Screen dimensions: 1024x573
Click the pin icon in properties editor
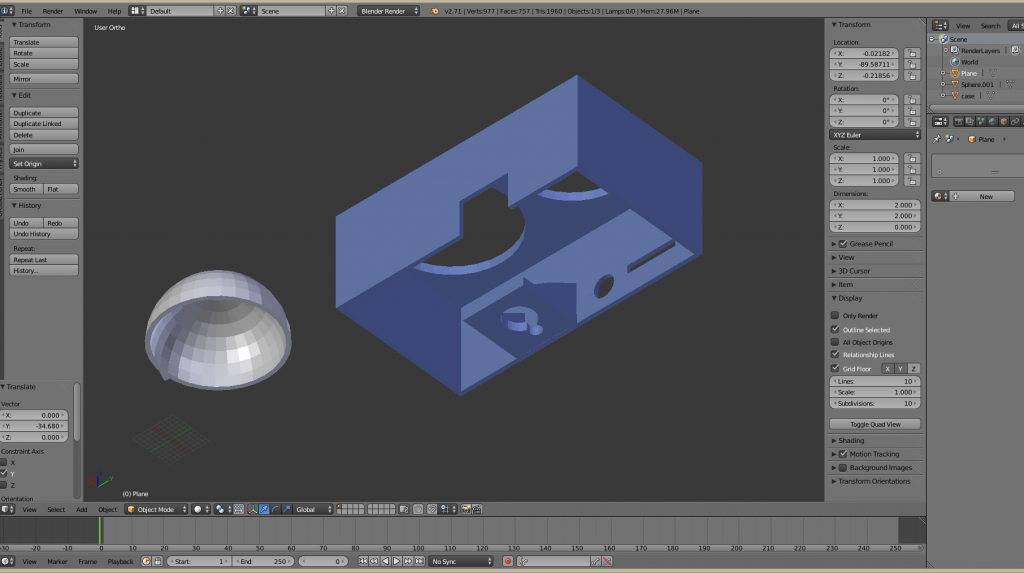[x=936, y=139]
